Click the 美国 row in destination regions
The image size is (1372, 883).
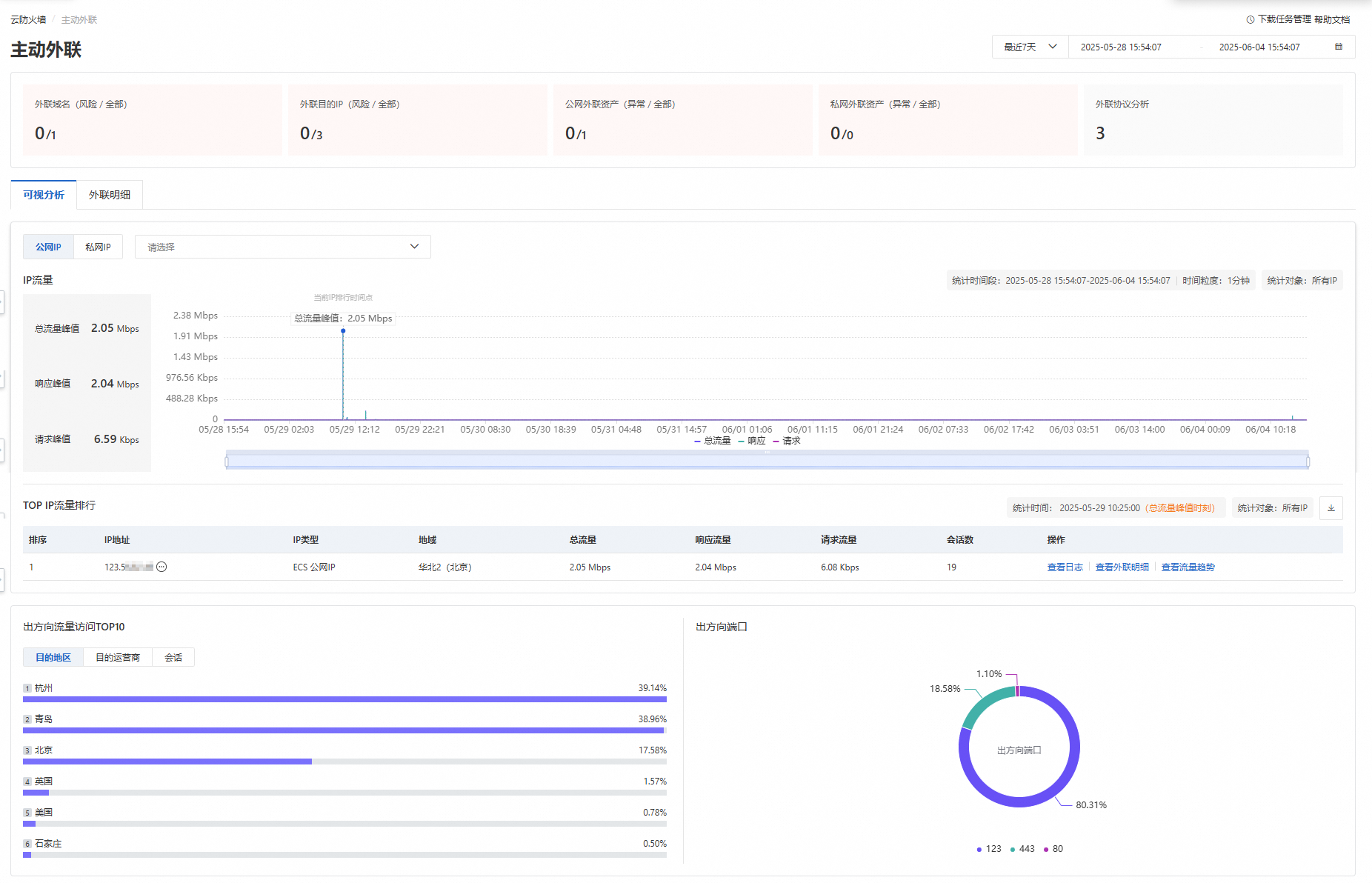(344, 817)
